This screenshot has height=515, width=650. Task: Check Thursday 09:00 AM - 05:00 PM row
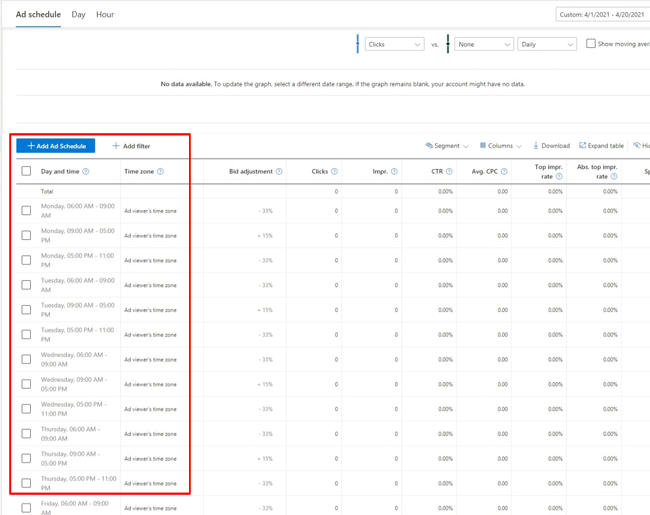point(26,458)
